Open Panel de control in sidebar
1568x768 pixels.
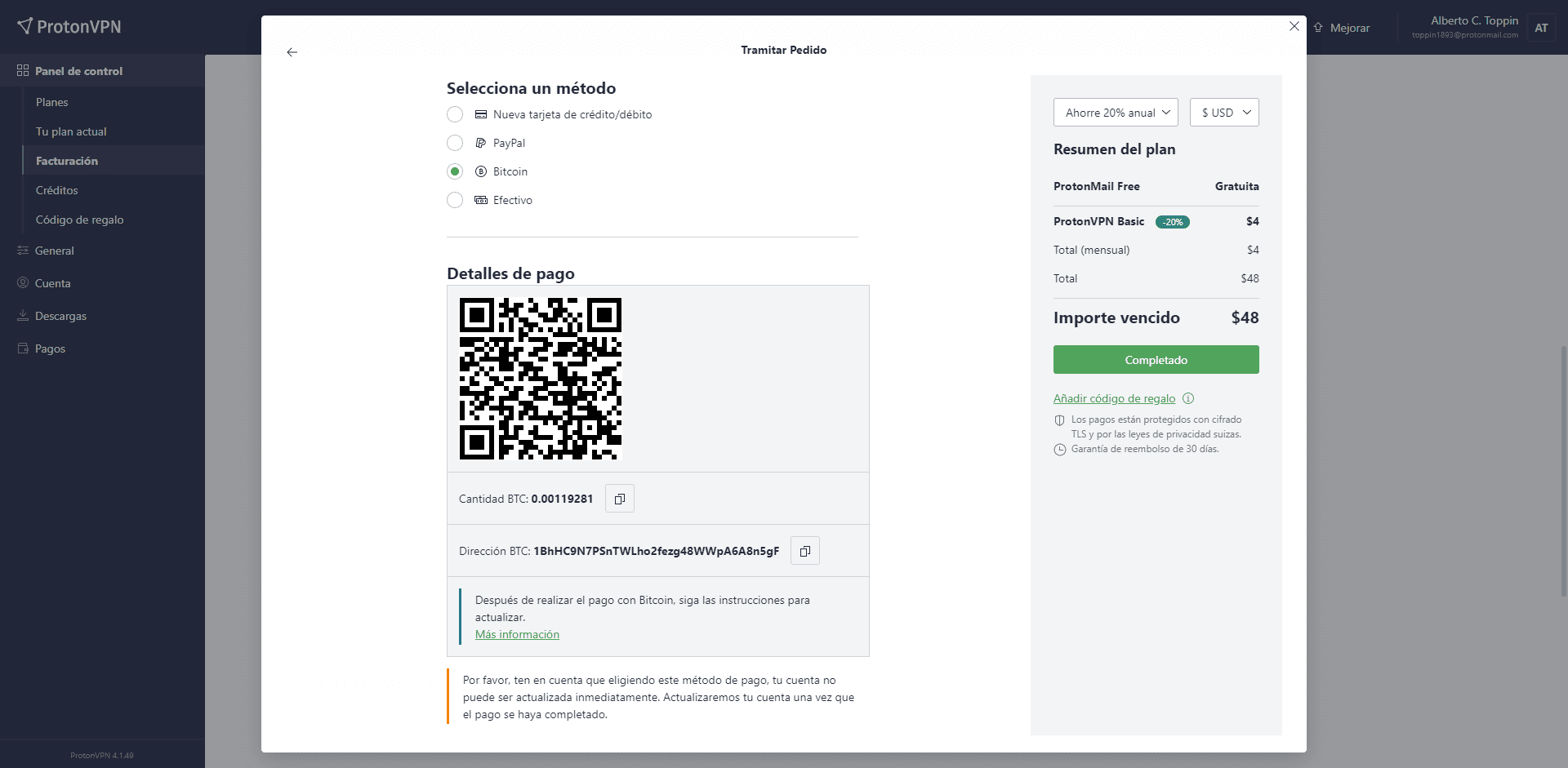(x=102, y=71)
